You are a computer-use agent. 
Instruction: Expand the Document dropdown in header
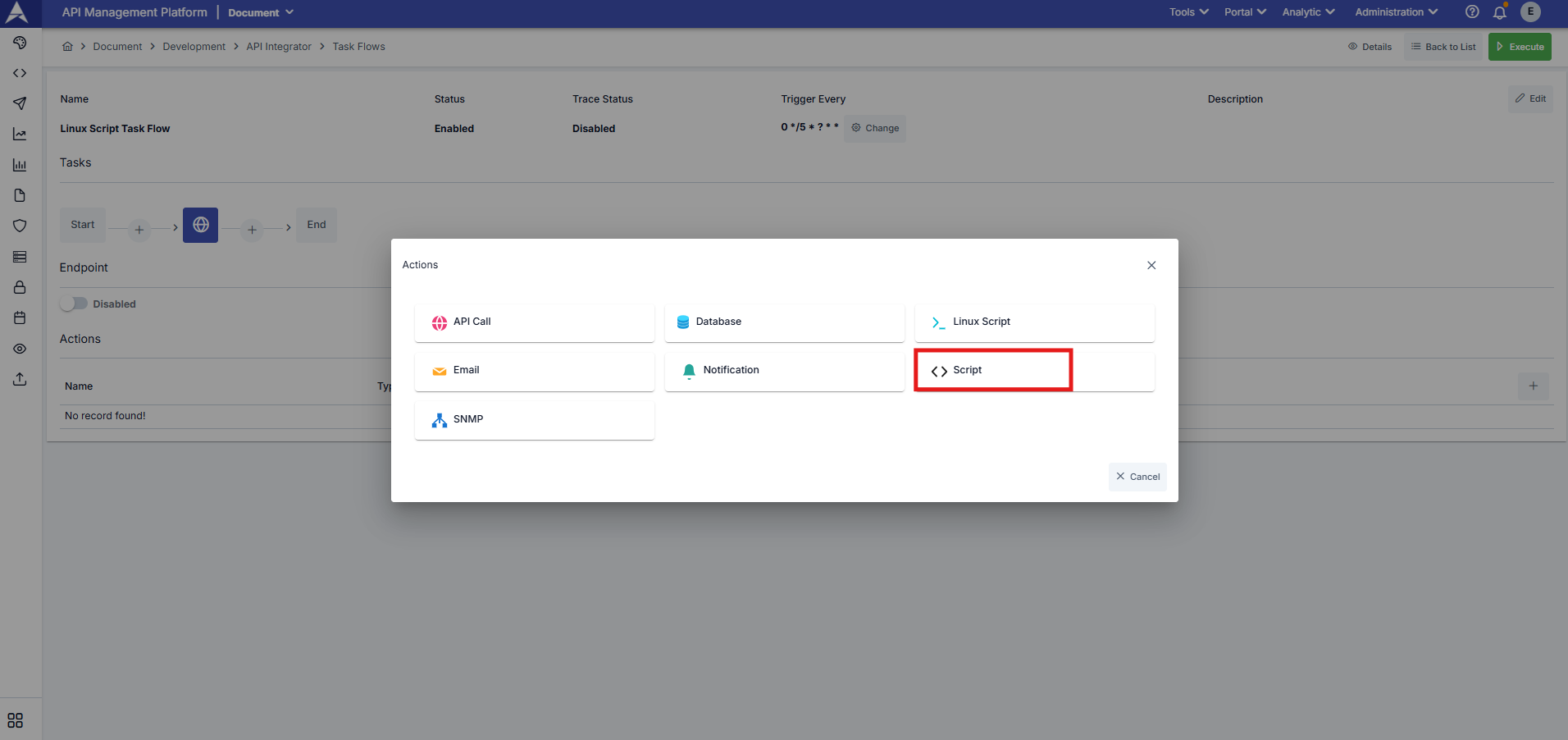tap(260, 12)
